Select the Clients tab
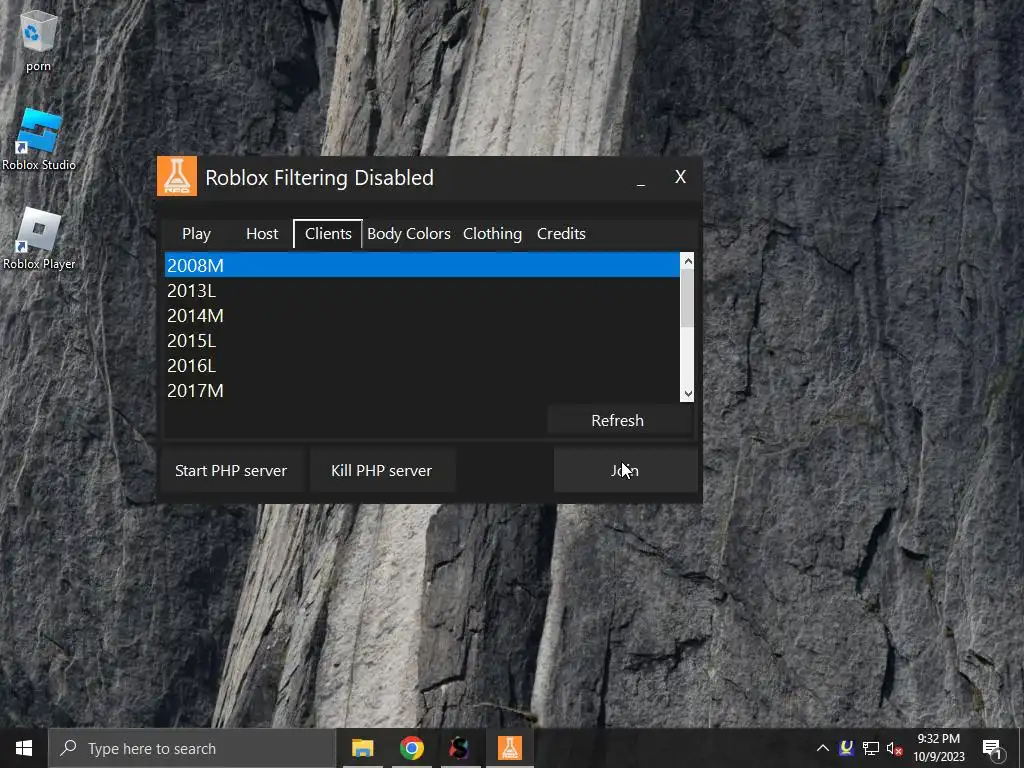The image size is (1024, 768). (328, 234)
